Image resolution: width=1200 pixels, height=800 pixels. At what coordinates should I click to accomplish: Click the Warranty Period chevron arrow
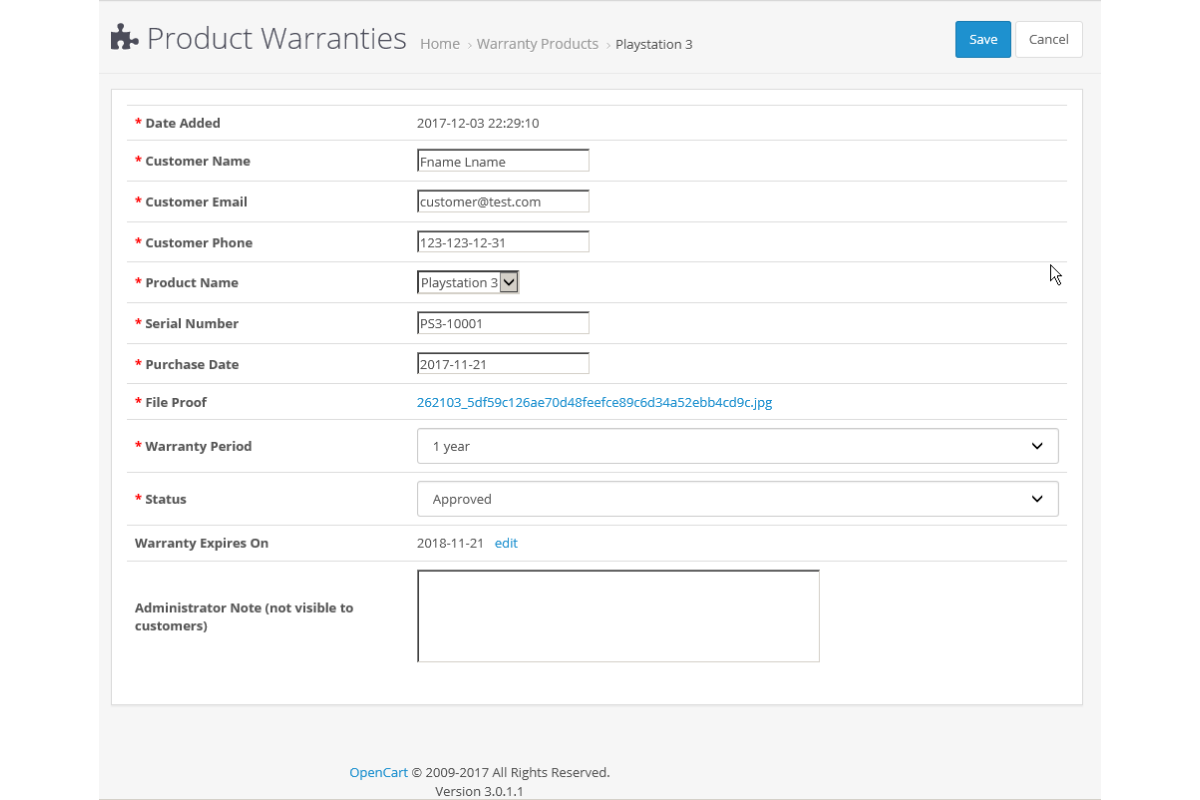point(1037,446)
